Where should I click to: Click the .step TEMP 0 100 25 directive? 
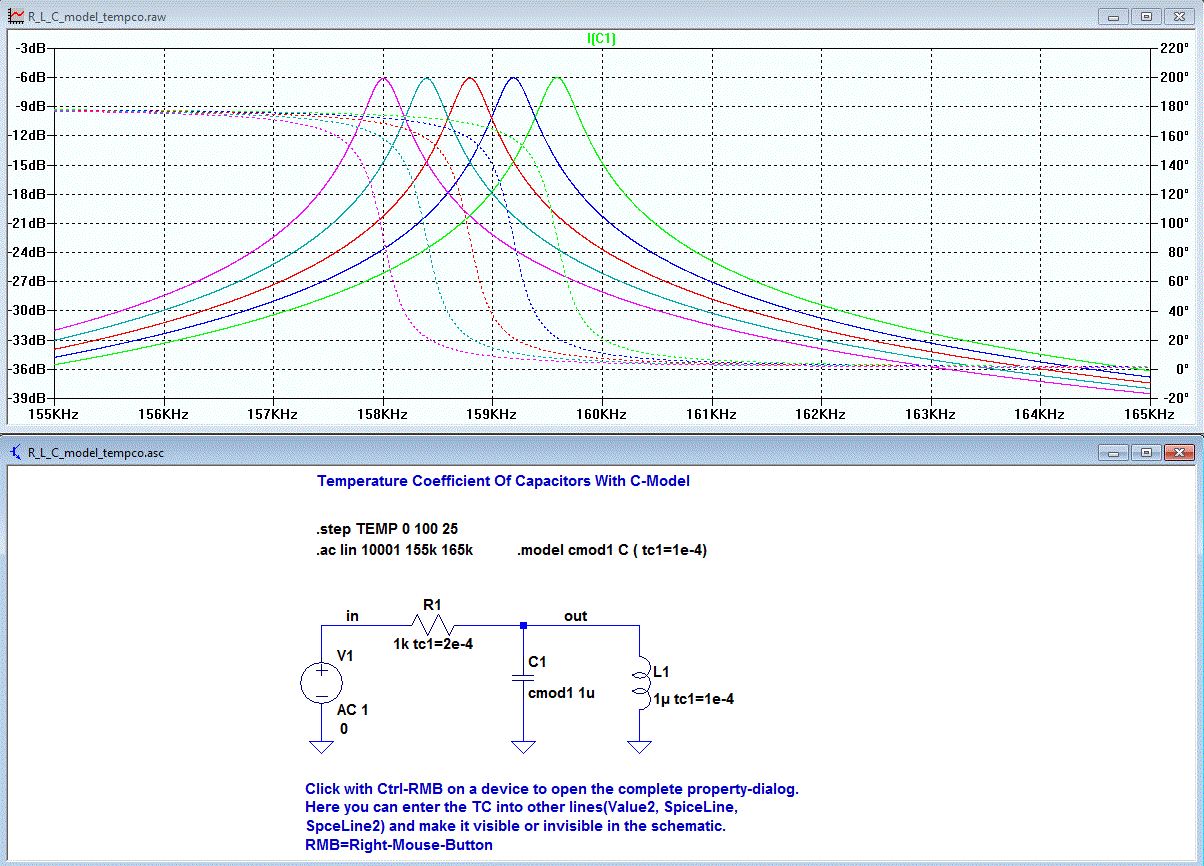point(386,528)
